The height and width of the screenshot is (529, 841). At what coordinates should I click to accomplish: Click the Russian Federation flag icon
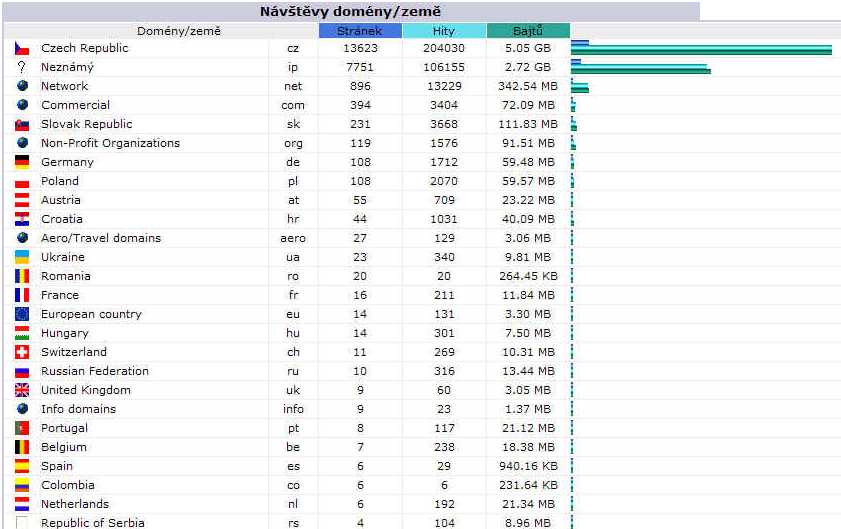(x=22, y=371)
